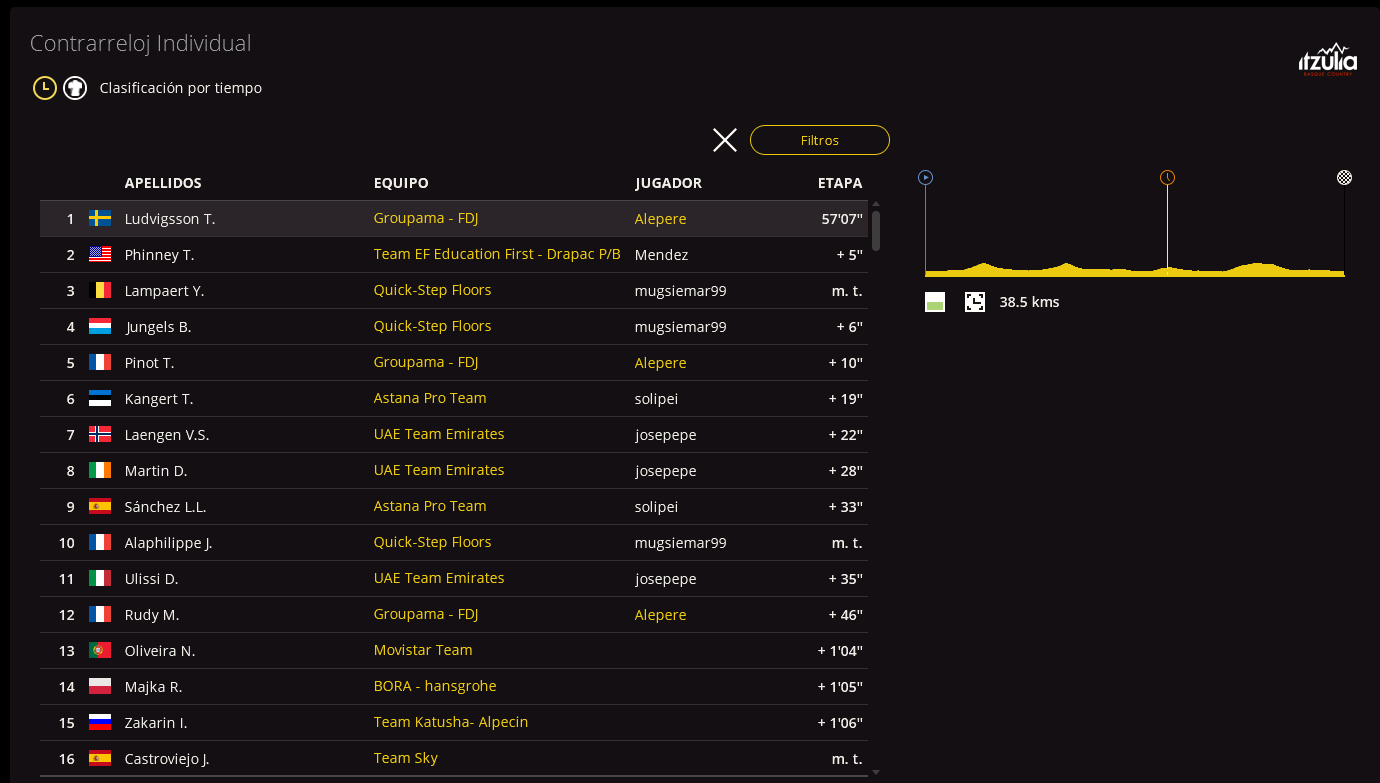1380x783 pixels.
Task: Click the scroll up arrow of the list
Action: [876, 204]
